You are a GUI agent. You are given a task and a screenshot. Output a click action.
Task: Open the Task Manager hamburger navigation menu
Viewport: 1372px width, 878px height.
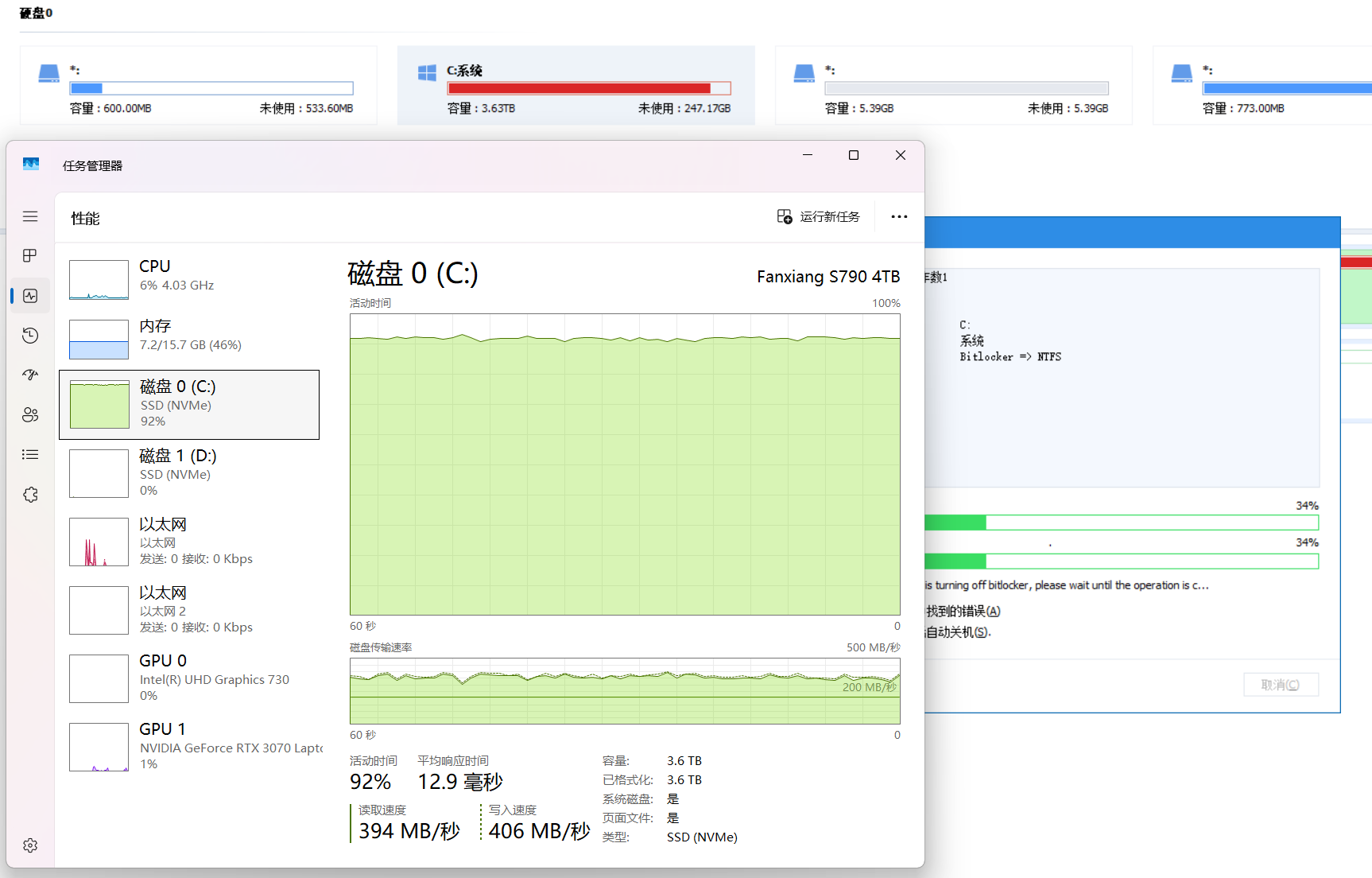(x=30, y=216)
